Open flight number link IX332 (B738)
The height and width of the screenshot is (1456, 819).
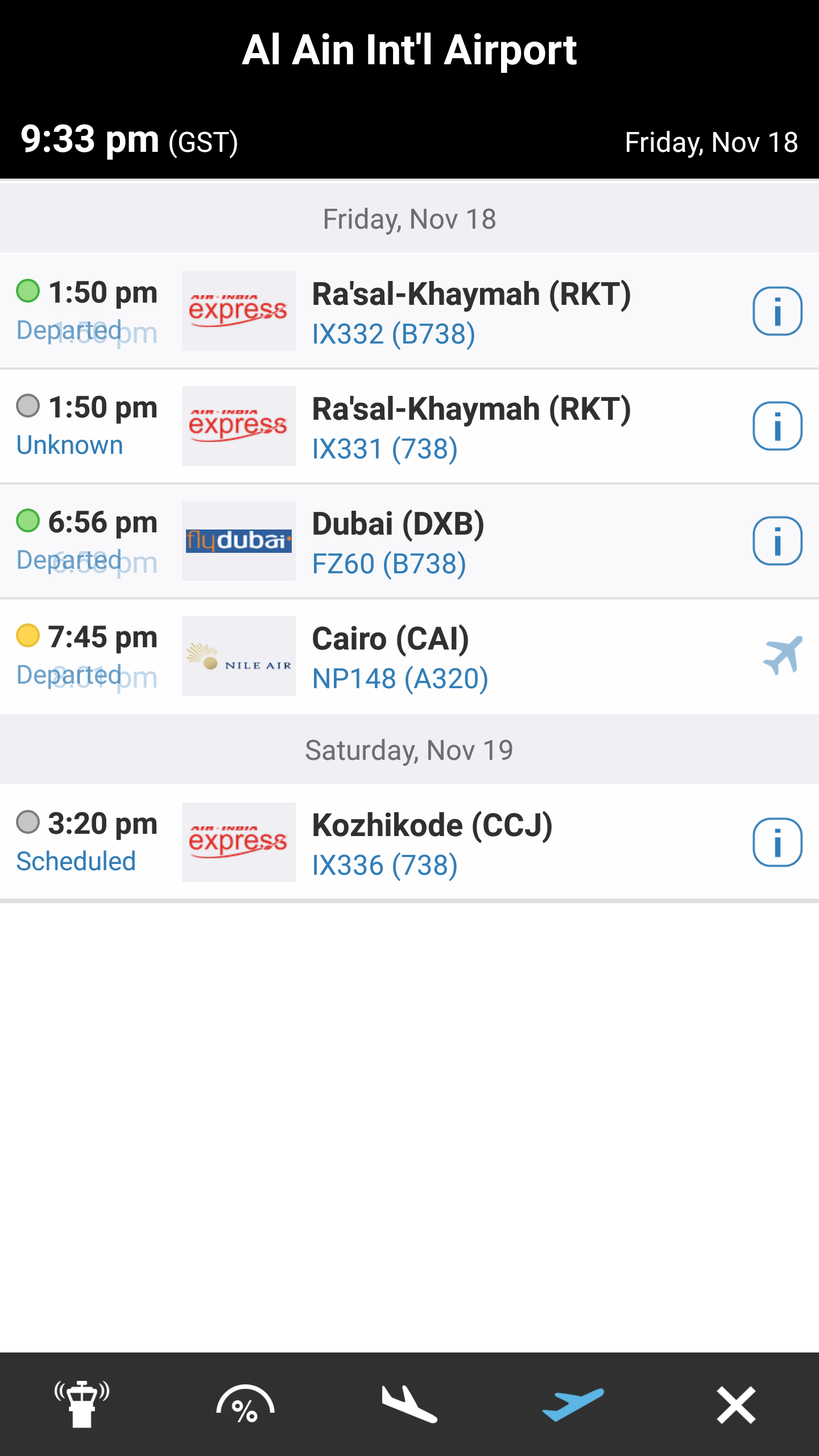pyautogui.click(x=394, y=334)
